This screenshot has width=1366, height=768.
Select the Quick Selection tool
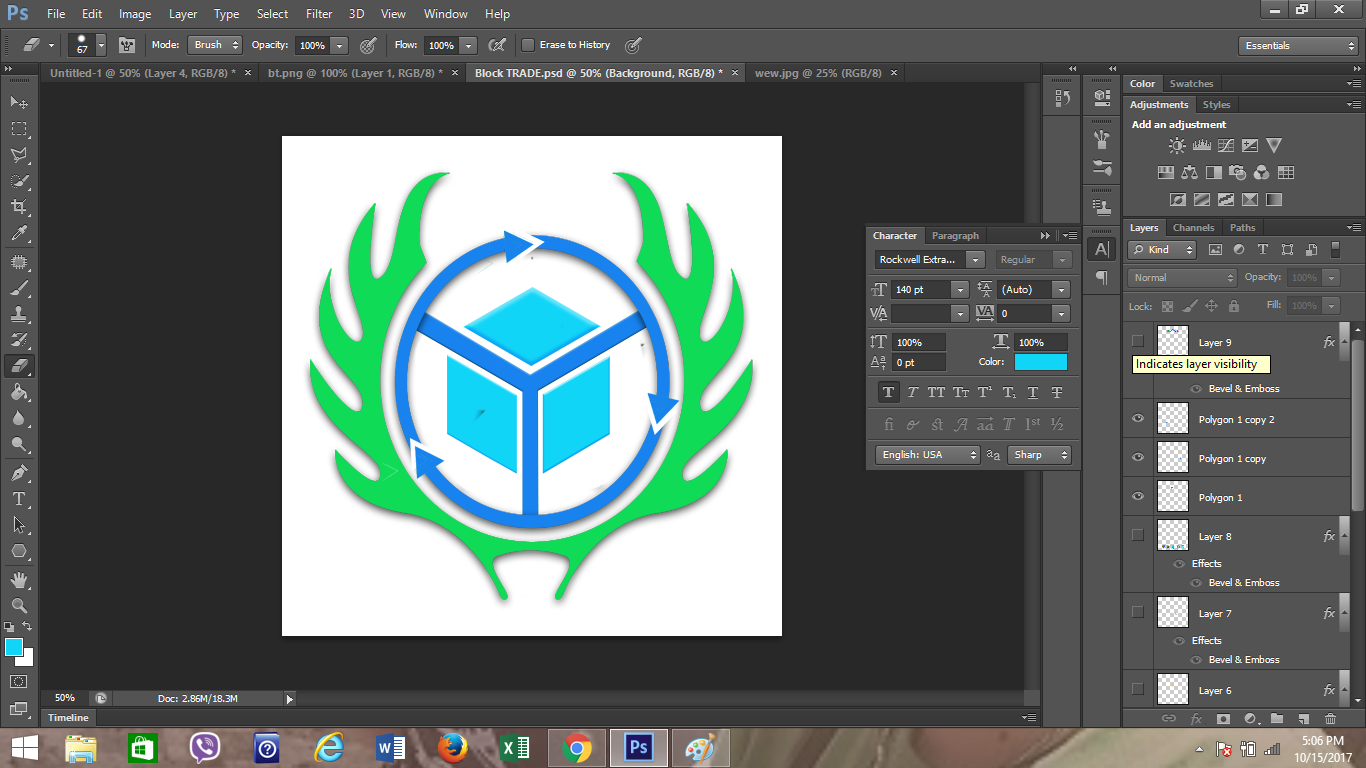[x=19, y=181]
